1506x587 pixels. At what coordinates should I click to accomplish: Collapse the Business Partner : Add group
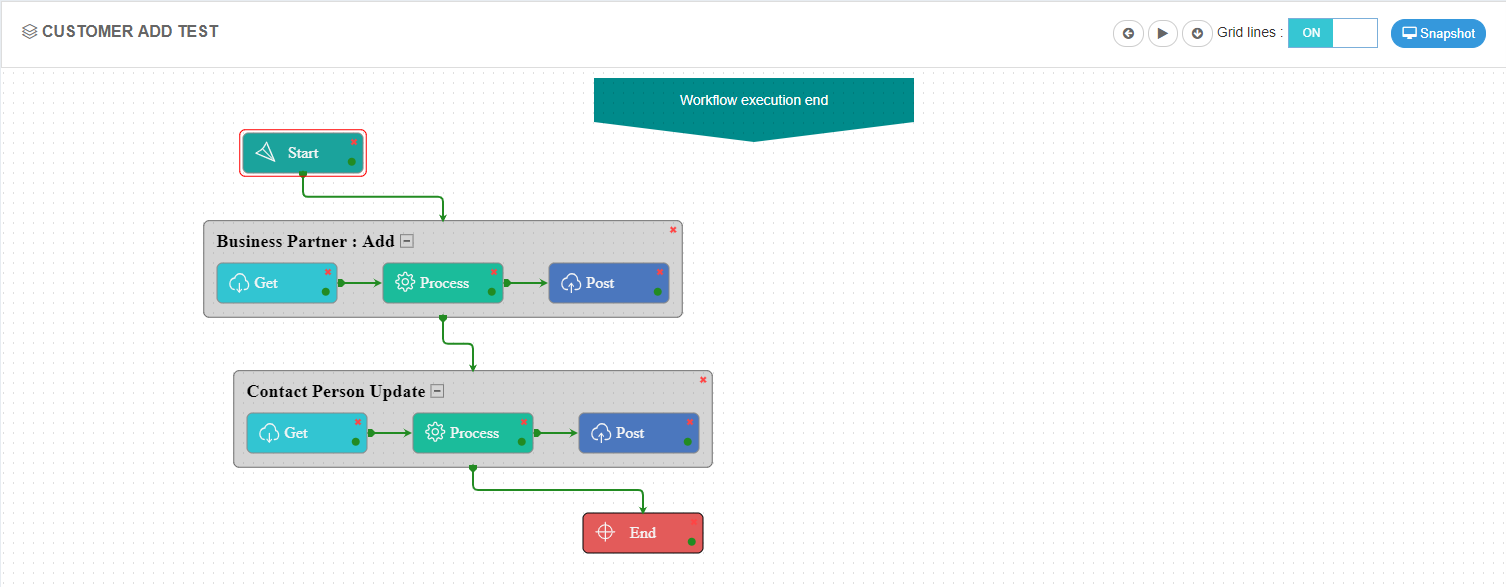click(406, 240)
